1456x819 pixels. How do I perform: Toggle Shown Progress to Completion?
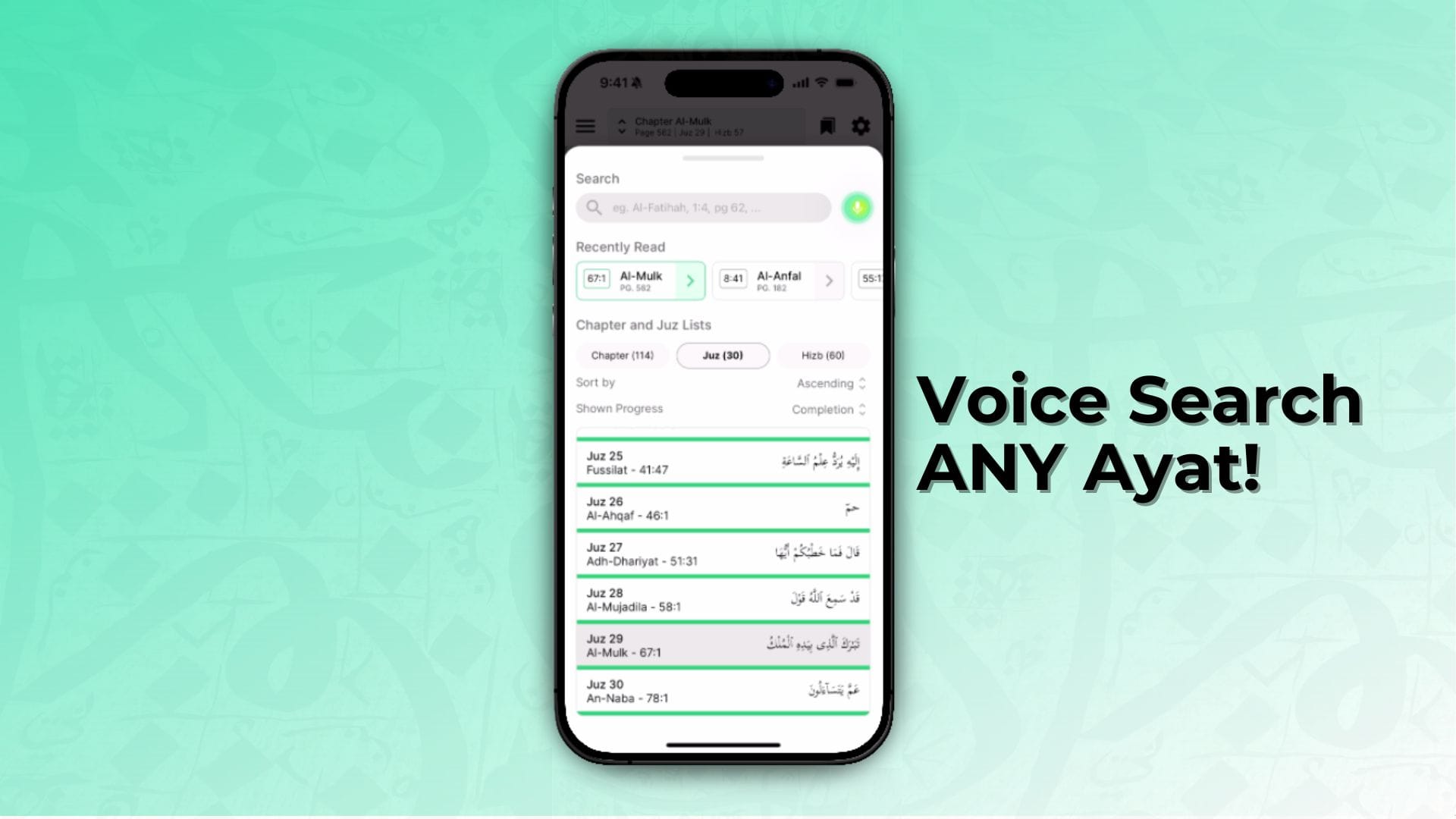click(x=826, y=409)
